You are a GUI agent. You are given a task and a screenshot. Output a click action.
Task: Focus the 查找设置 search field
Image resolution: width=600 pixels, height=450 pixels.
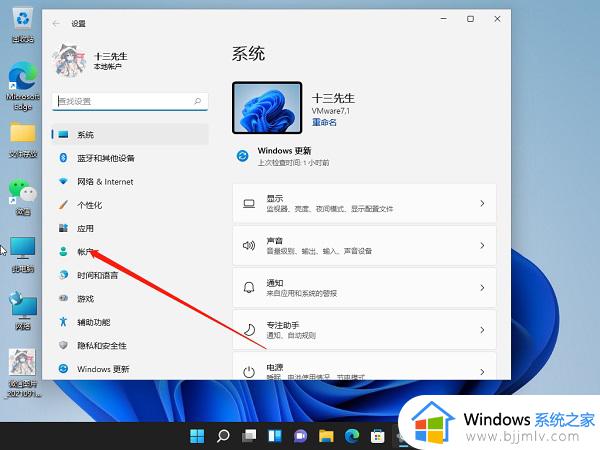(130, 101)
